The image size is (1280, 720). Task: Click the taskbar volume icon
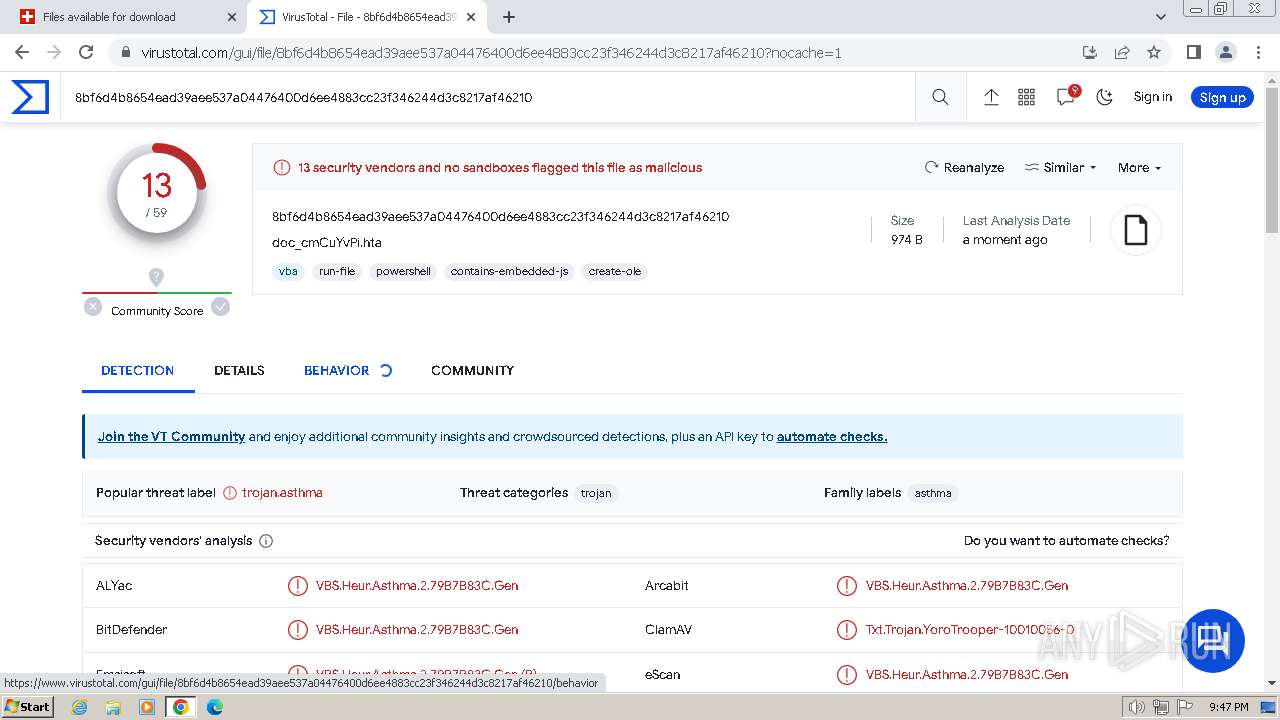1137,707
